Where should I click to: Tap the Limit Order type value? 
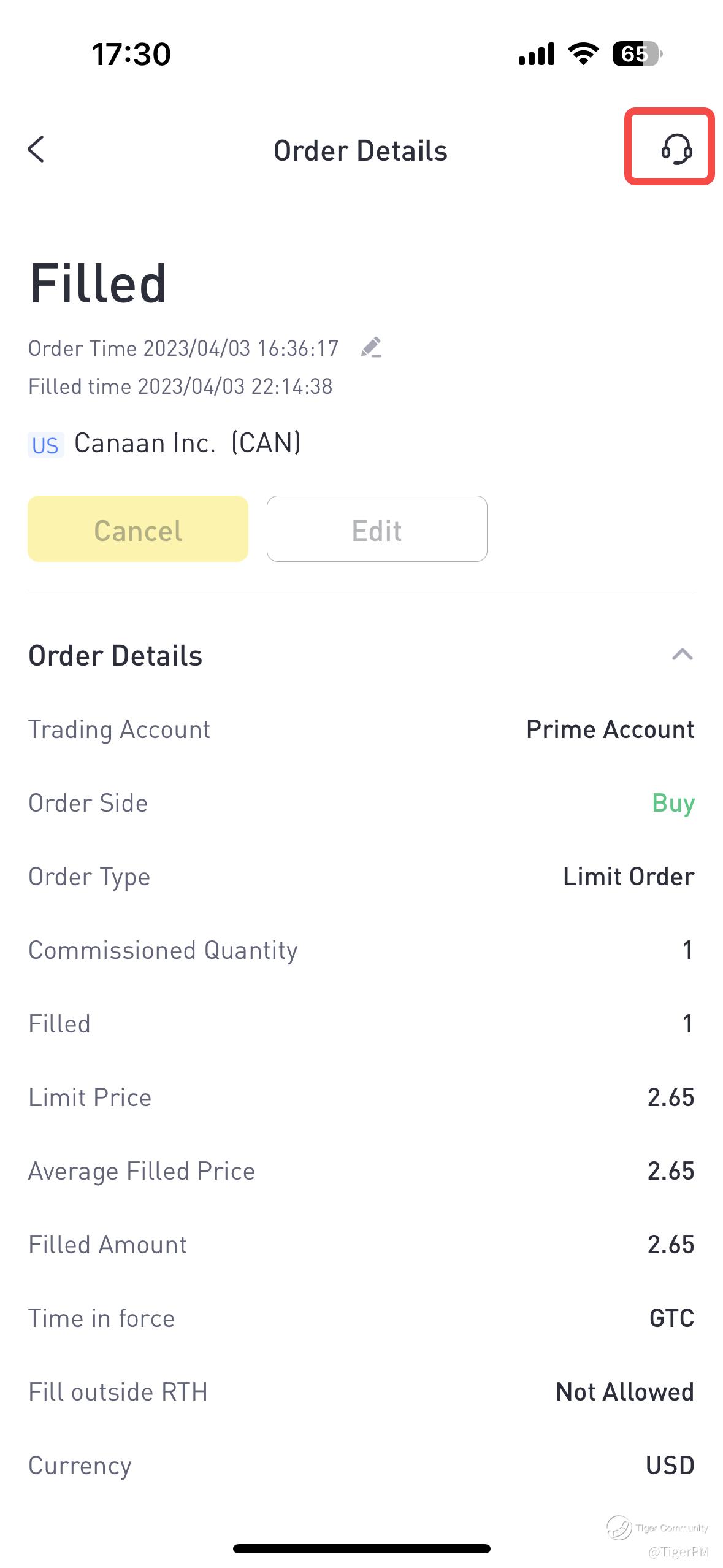628,877
